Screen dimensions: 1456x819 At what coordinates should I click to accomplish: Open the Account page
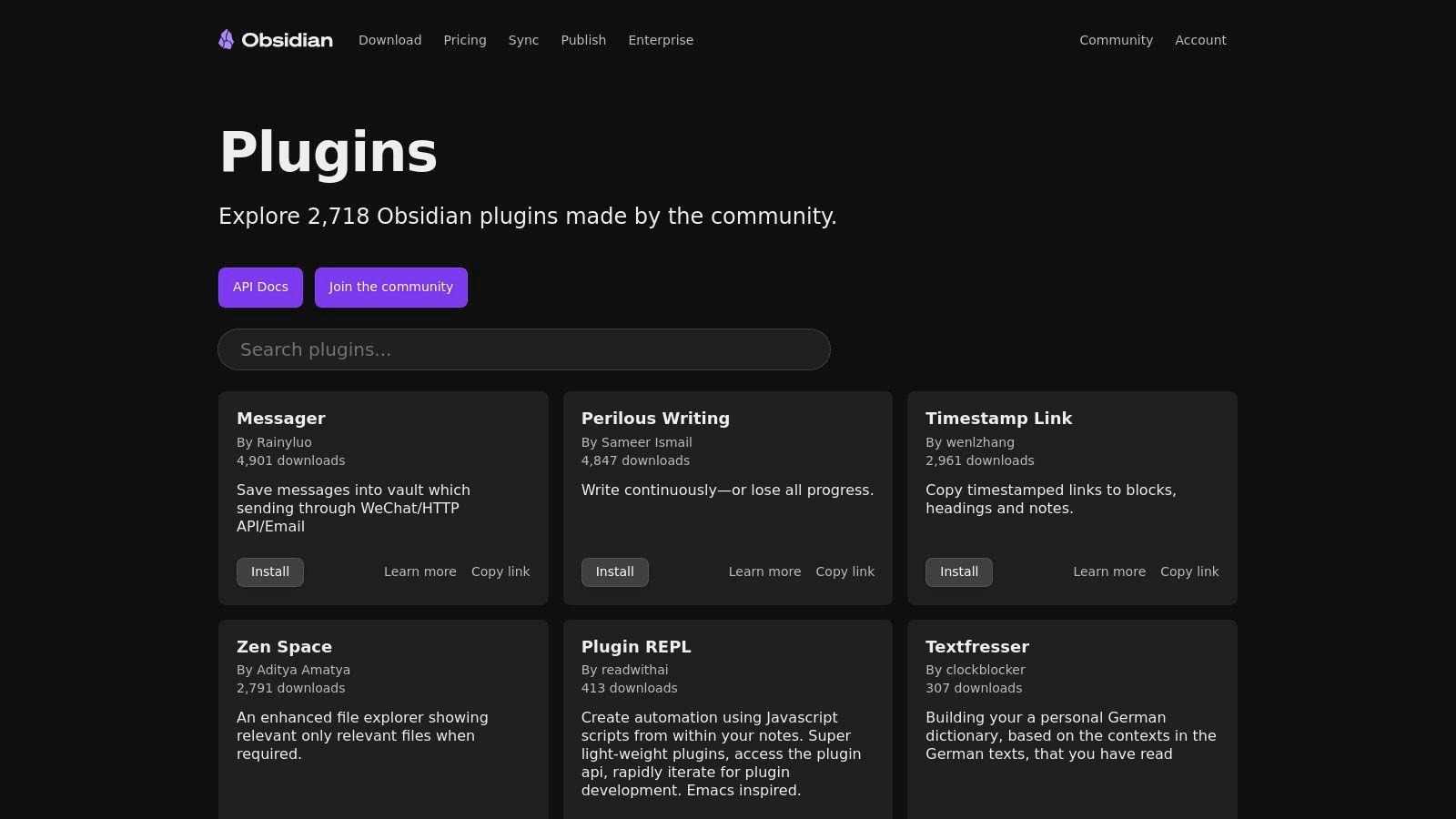point(1200,40)
